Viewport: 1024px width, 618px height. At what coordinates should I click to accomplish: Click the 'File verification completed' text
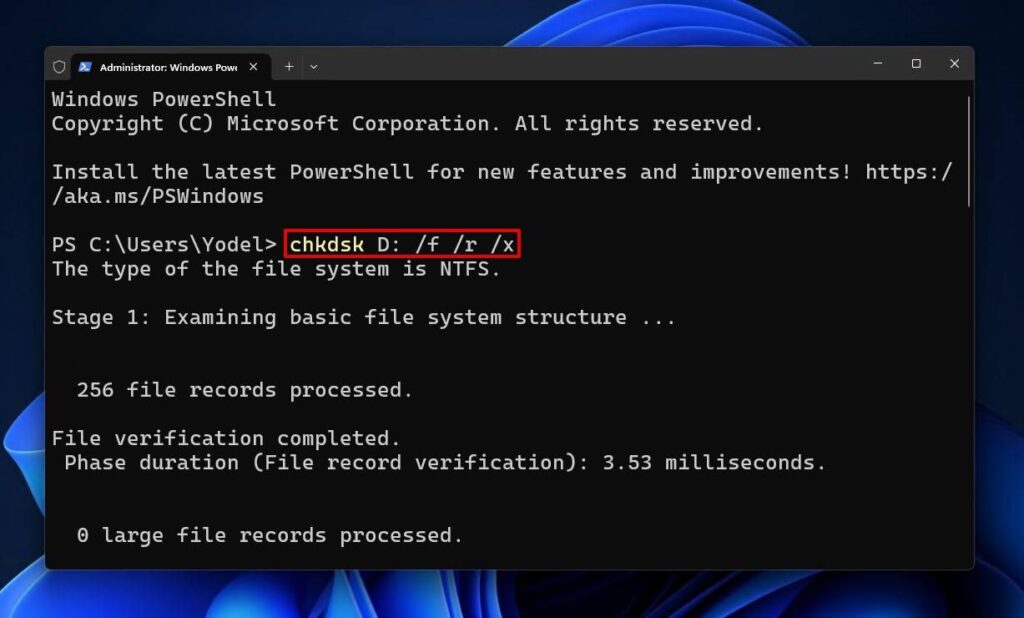(226, 437)
